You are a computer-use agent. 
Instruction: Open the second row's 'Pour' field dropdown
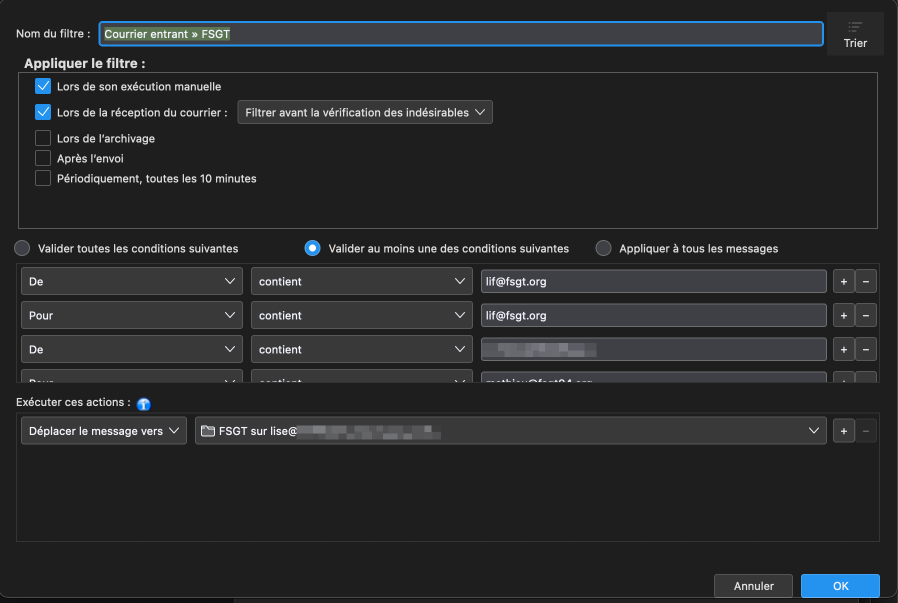[132, 316]
